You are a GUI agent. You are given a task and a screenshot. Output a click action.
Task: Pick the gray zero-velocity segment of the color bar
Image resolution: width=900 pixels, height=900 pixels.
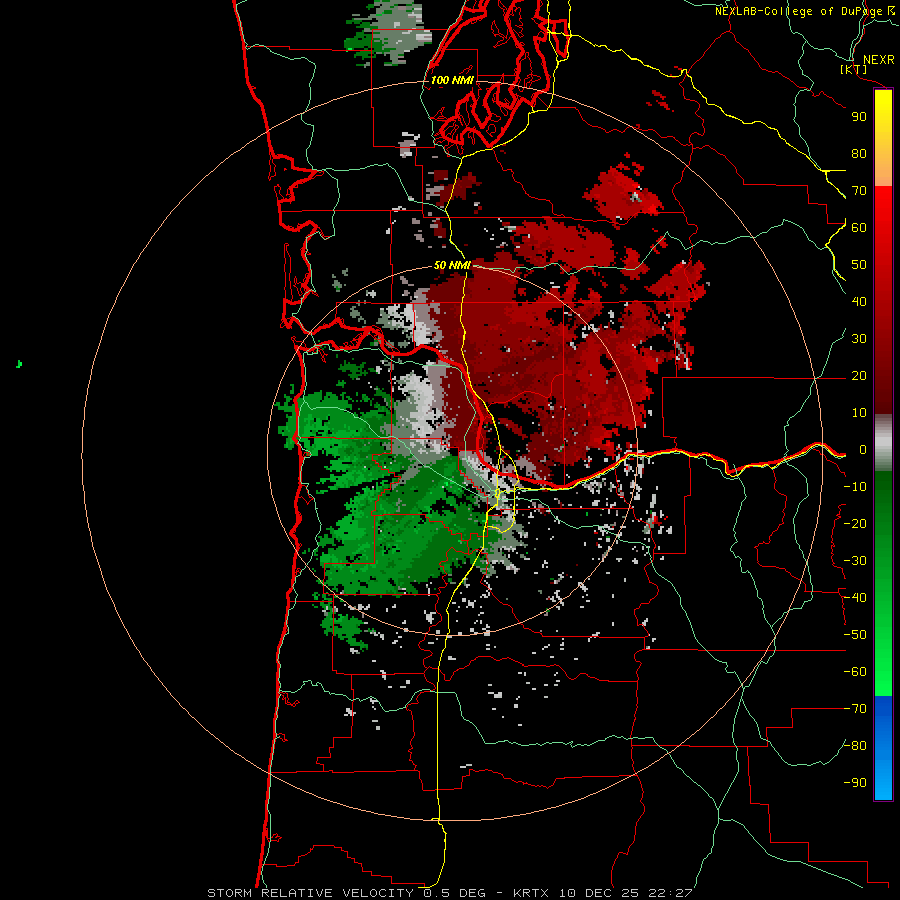click(x=883, y=443)
